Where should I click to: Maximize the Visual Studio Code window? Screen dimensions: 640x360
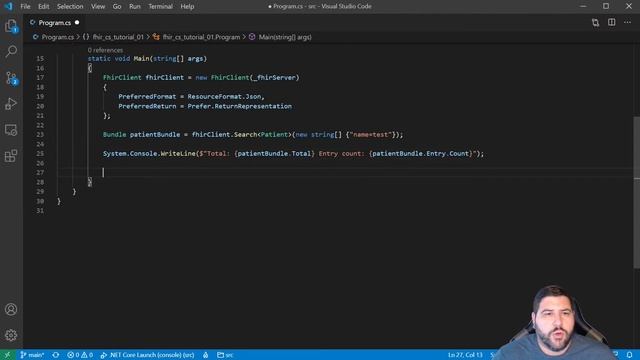606,6
